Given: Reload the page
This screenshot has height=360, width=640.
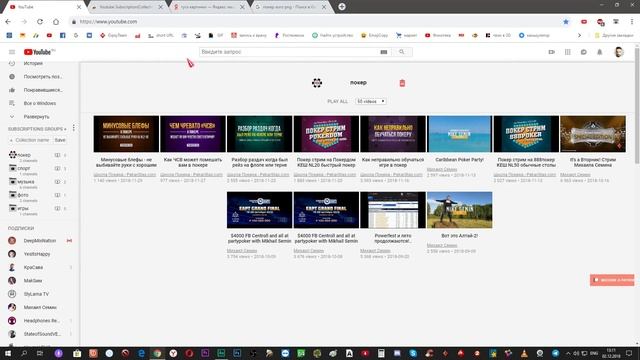Looking at the screenshot, I should tap(40, 22).
